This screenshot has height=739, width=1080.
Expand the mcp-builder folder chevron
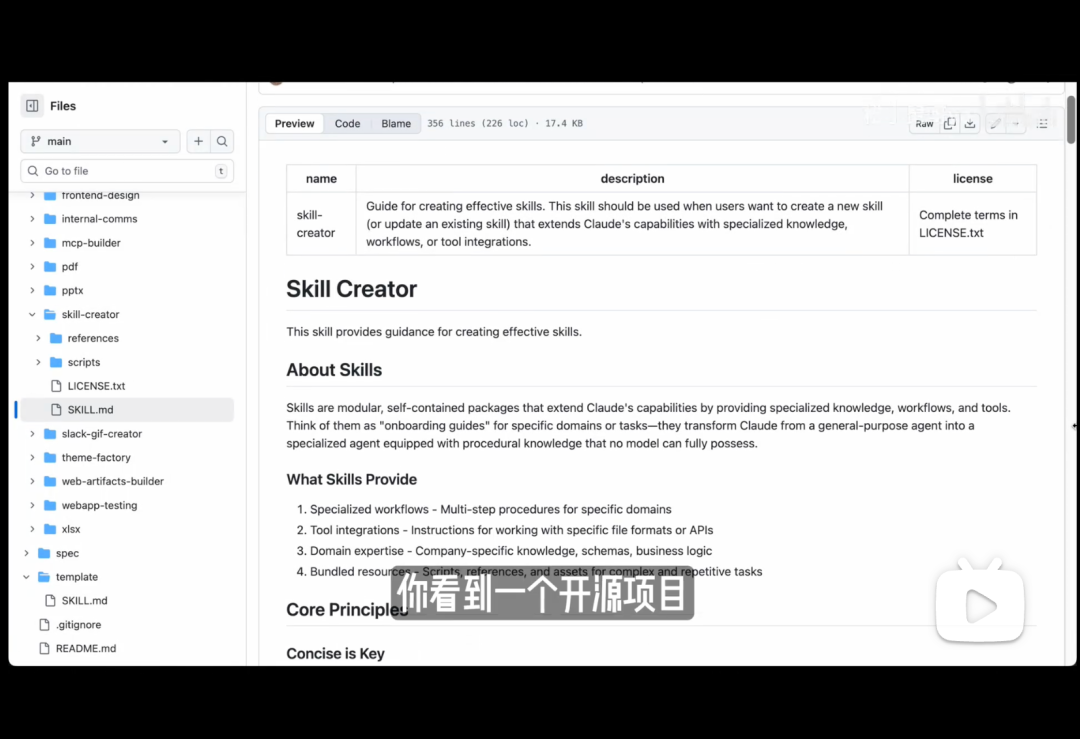(32, 243)
